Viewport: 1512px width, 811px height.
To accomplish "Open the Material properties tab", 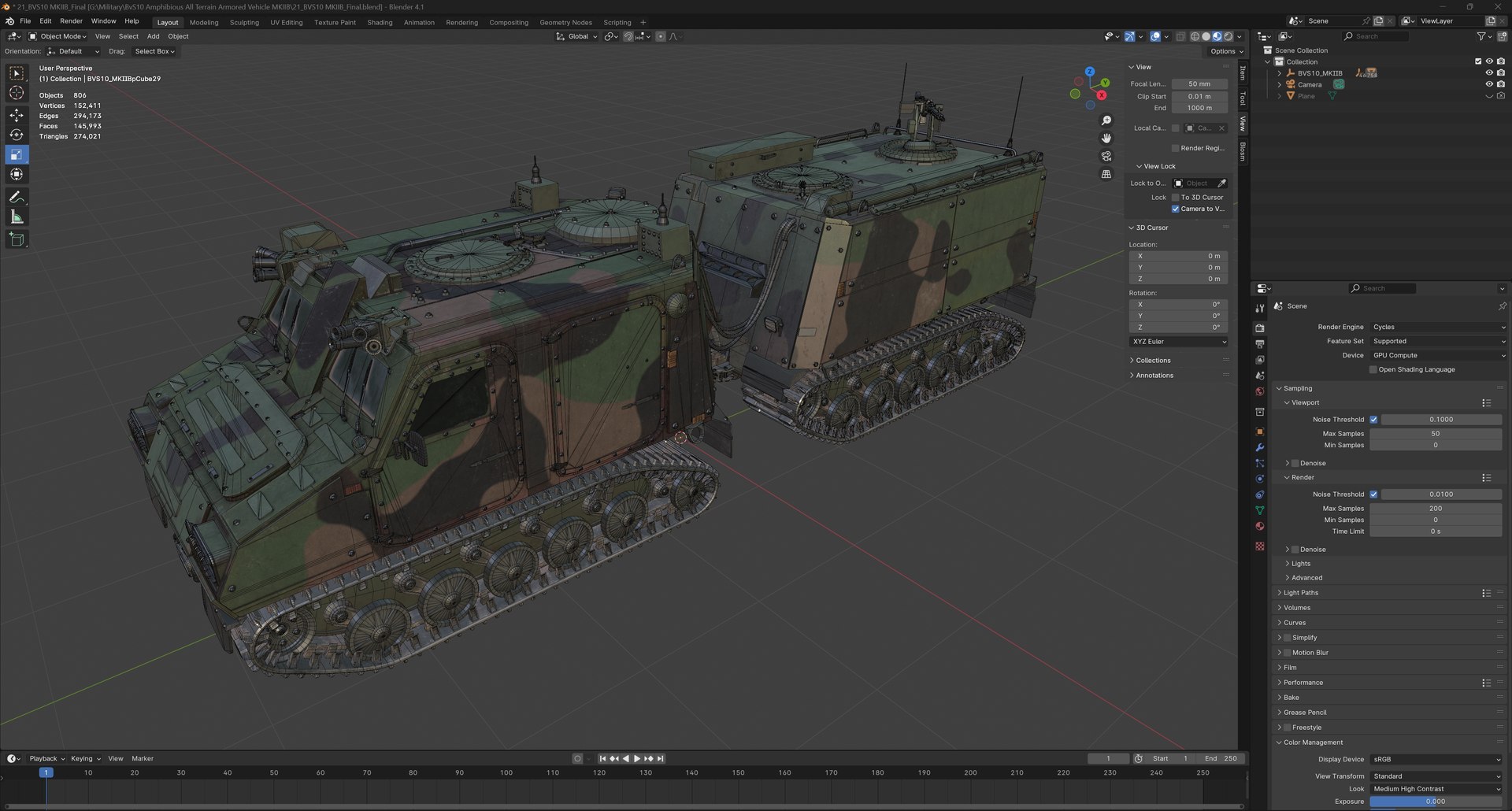I will [x=1260, y=526].
